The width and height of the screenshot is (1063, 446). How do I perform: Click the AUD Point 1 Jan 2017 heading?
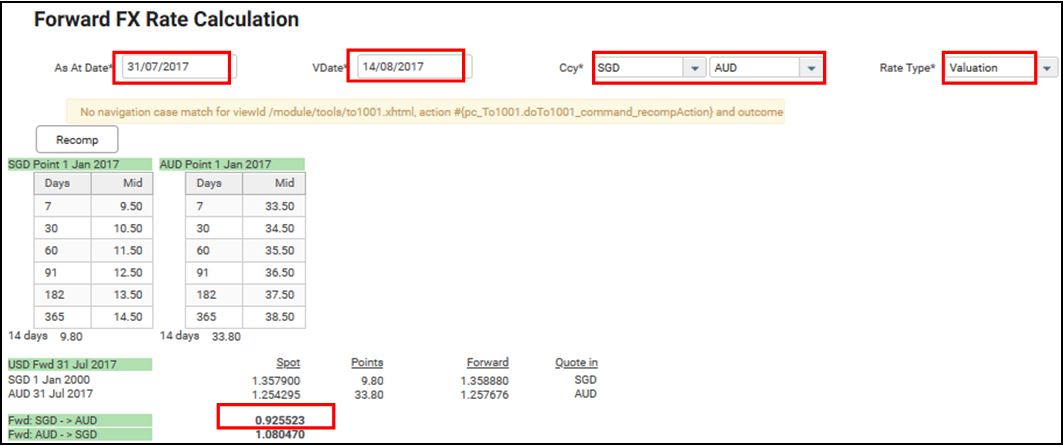[232, 164]
